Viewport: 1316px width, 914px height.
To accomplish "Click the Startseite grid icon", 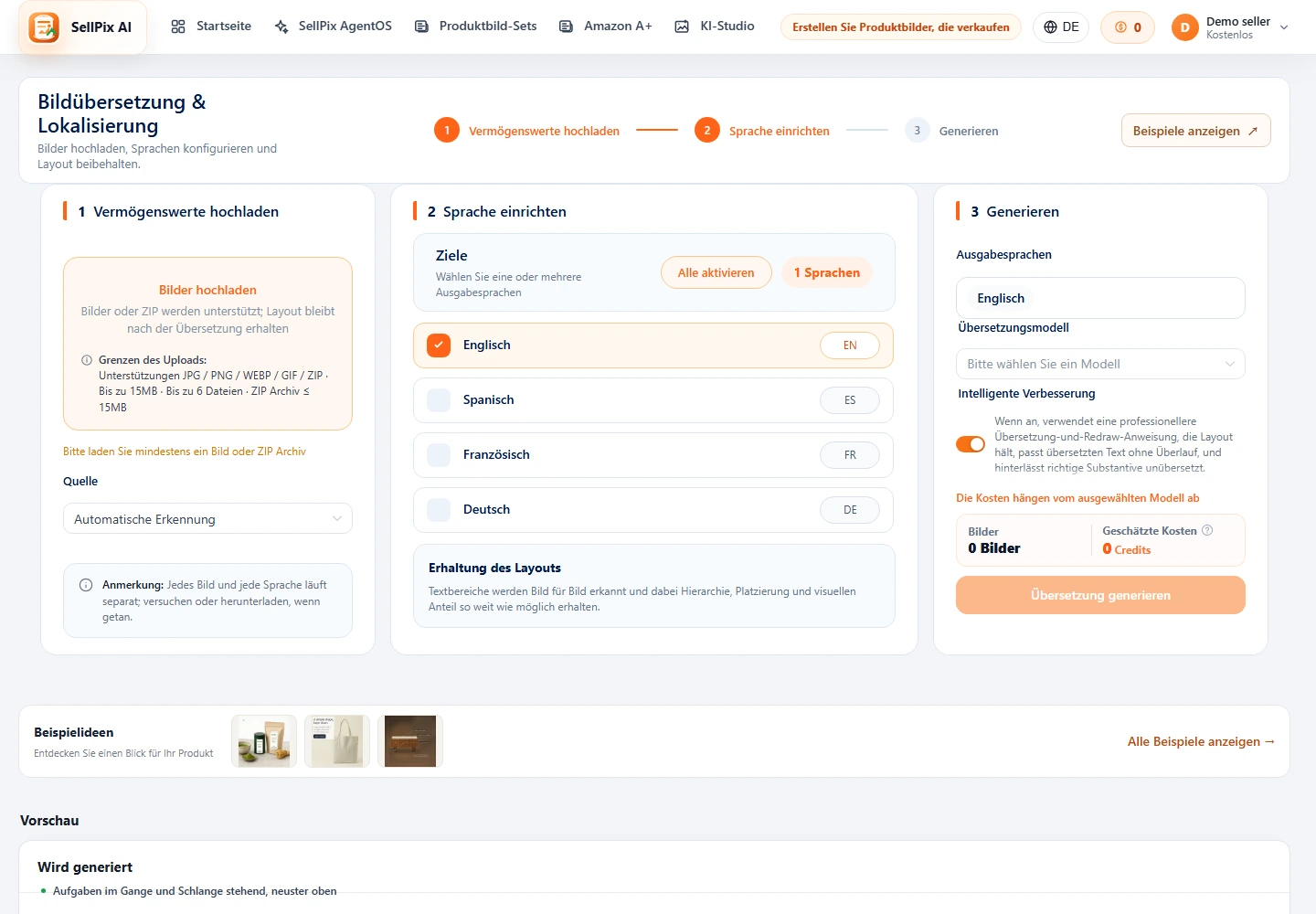I will pyautogui.click(x=178, y=27).
